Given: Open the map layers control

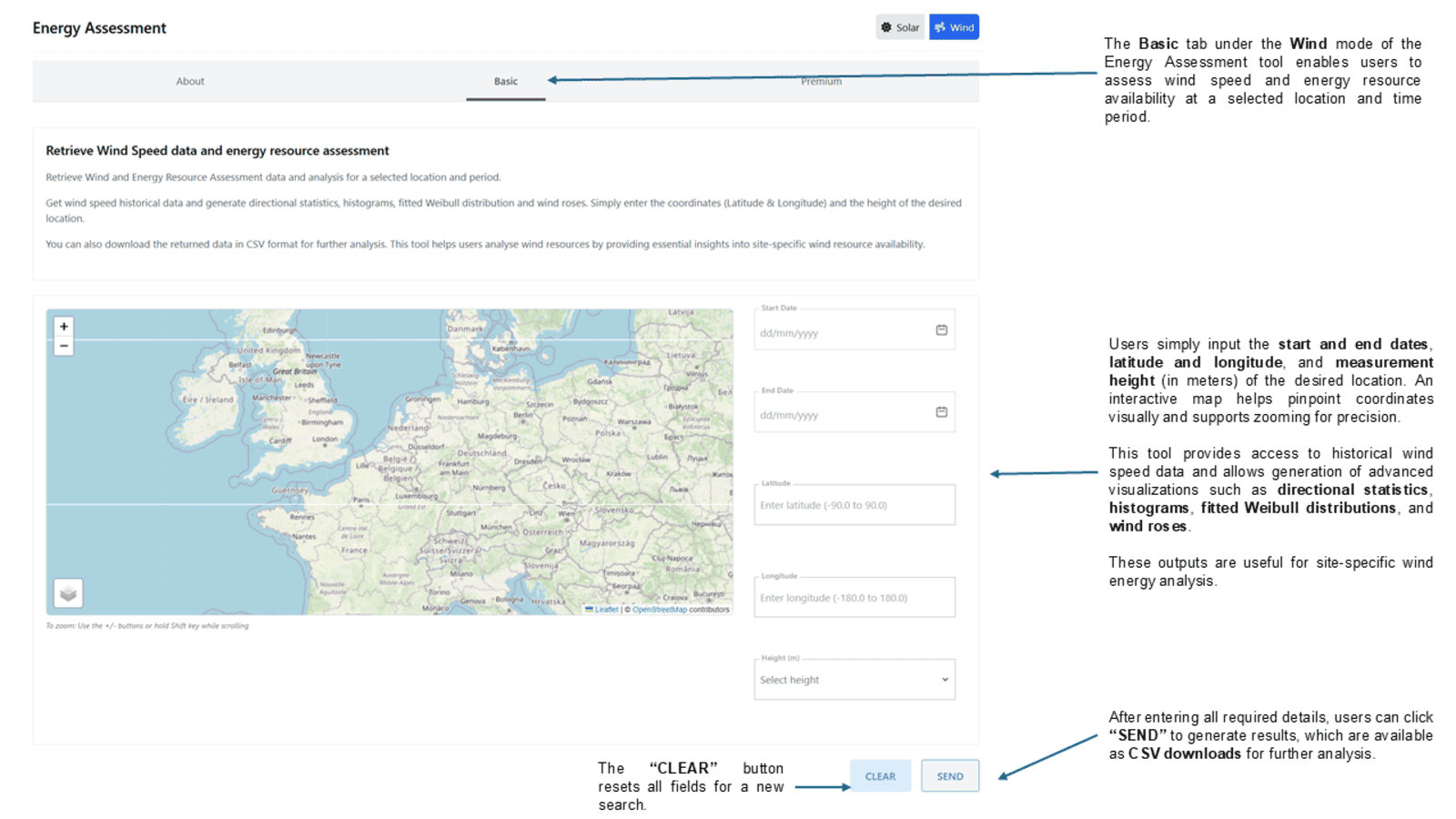Looking at the screenshot, I should (x=68, y=593).
